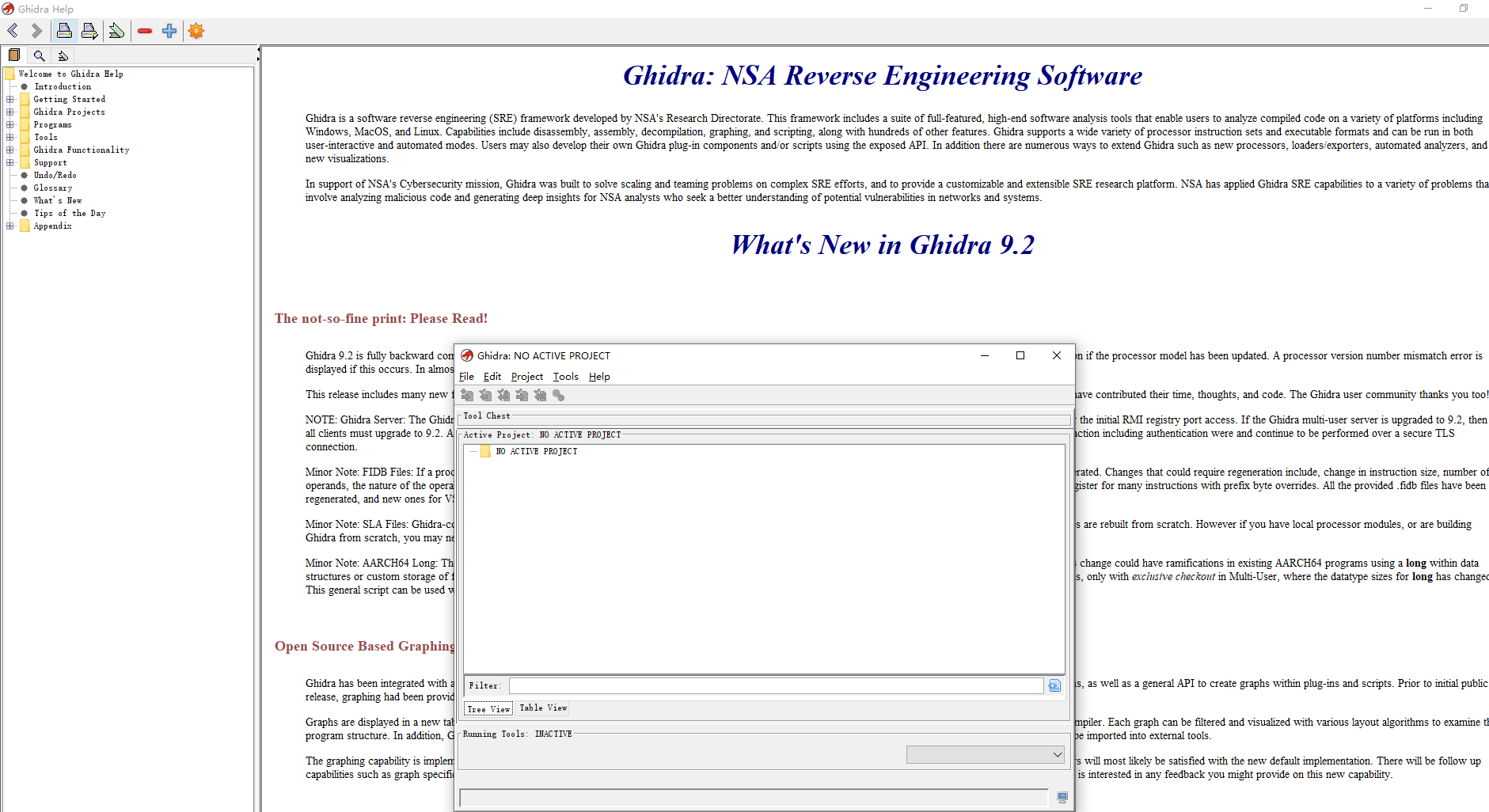The image size is (1489, 812).
Task: Click the status field at Ghidra window bottom
Action: click(754, 798)
